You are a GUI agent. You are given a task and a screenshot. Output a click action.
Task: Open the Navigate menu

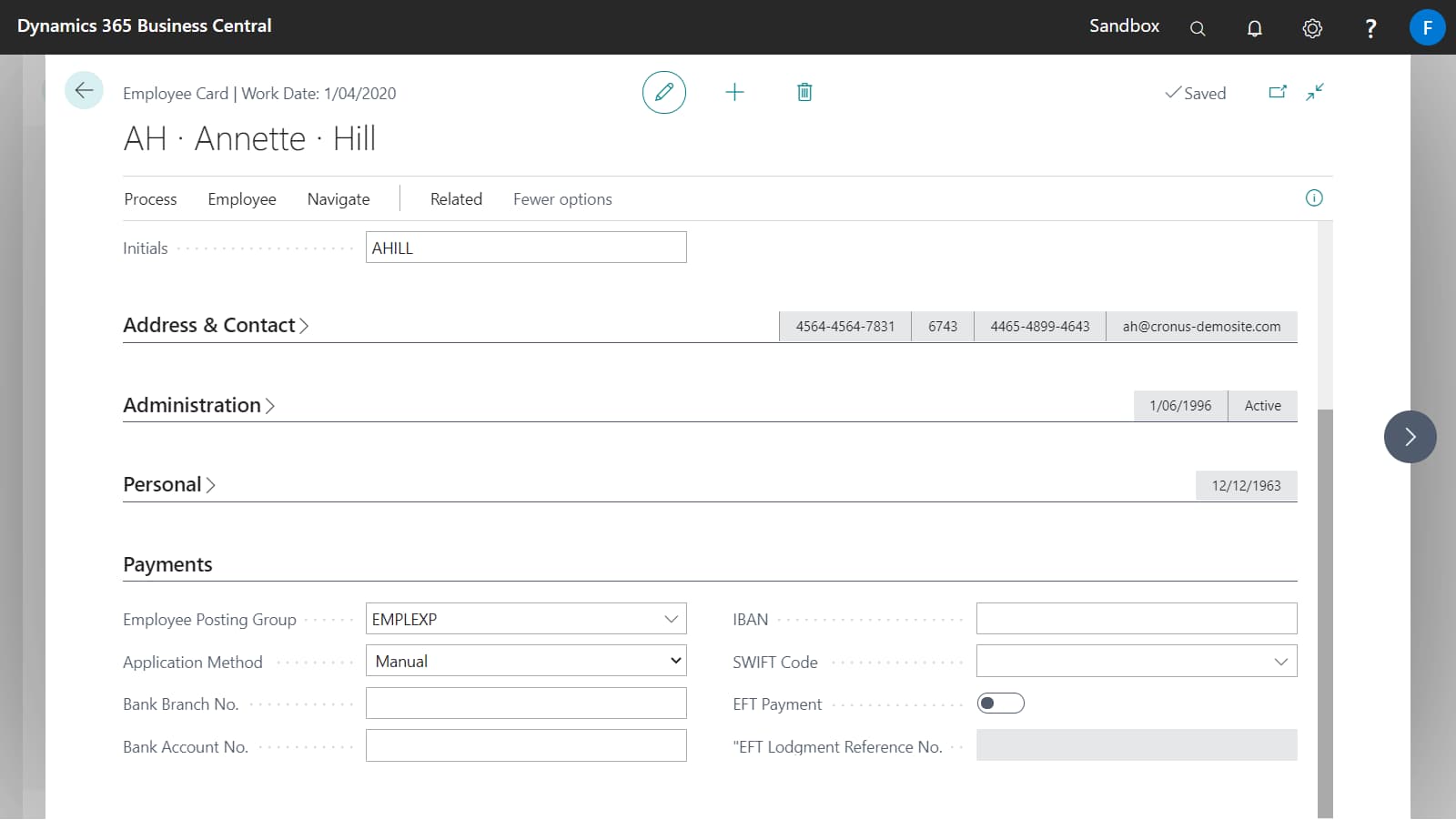(338, 198)
